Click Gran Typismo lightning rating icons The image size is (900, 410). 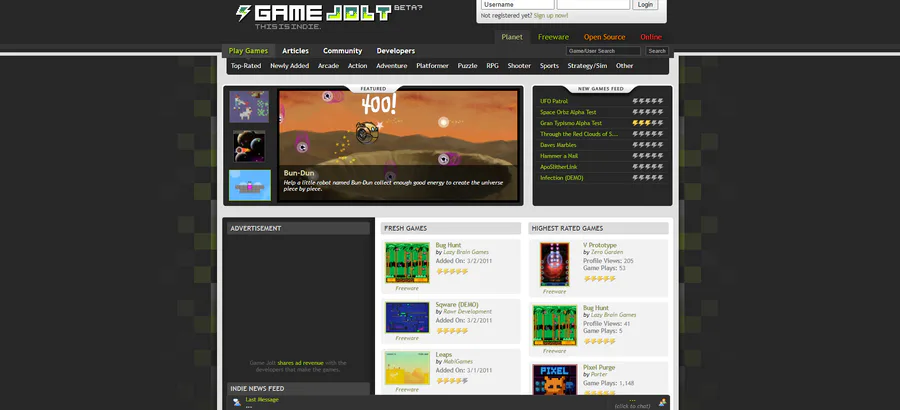tap(647, 123)
